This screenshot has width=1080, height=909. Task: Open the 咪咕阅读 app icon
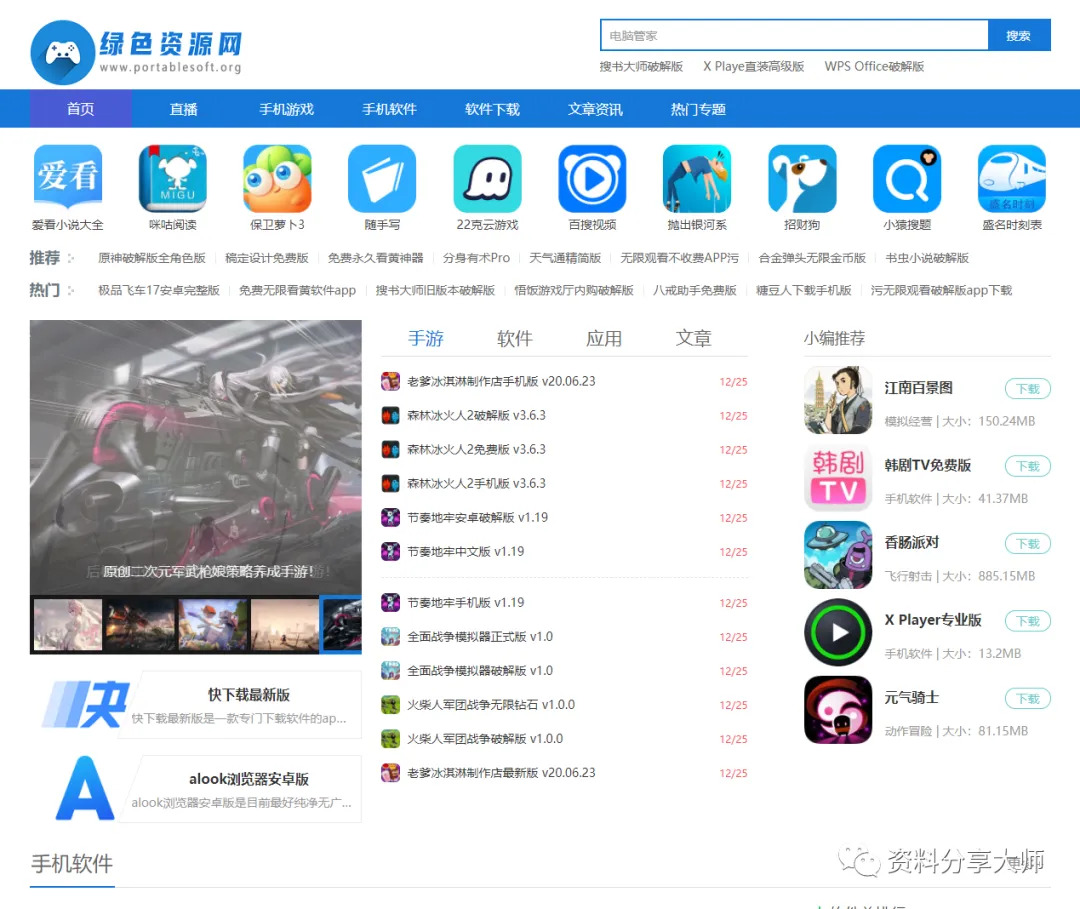(173, 178)
